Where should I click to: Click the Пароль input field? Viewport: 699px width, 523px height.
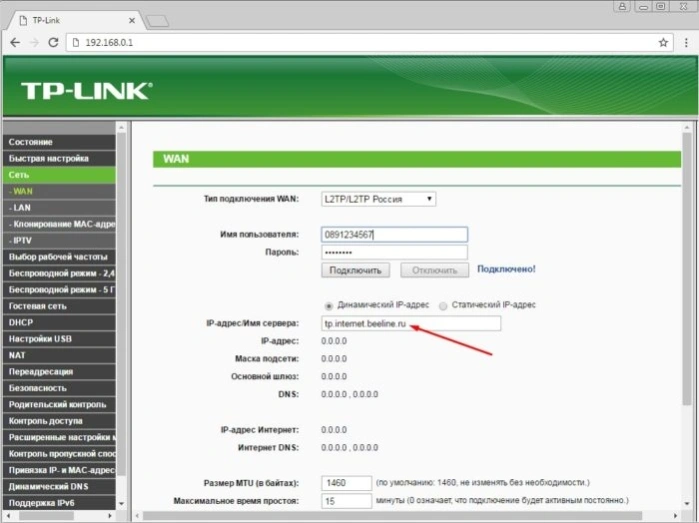(394, 252)
